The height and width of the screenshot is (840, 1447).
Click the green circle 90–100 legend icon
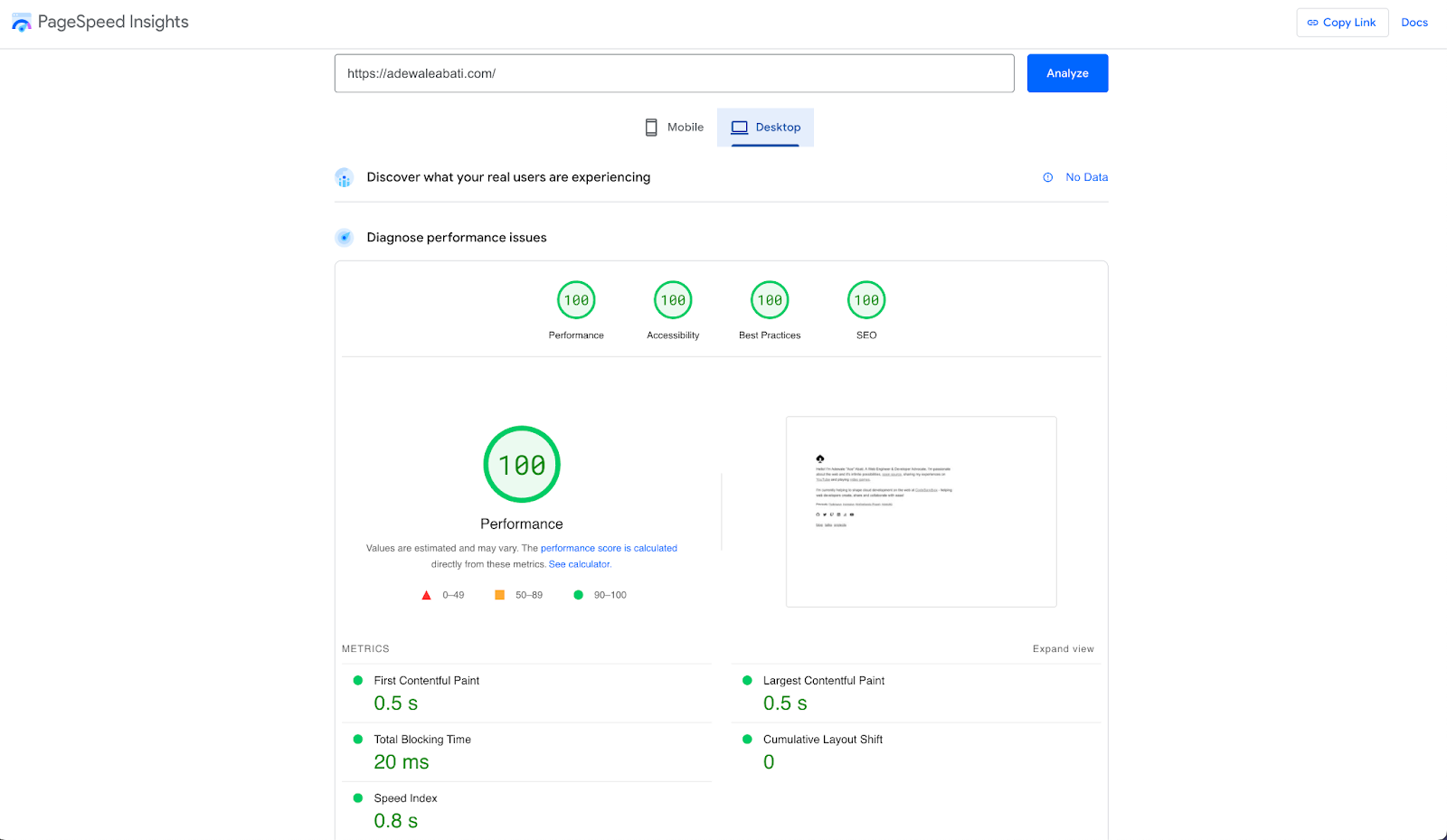(x=578, y=595)
